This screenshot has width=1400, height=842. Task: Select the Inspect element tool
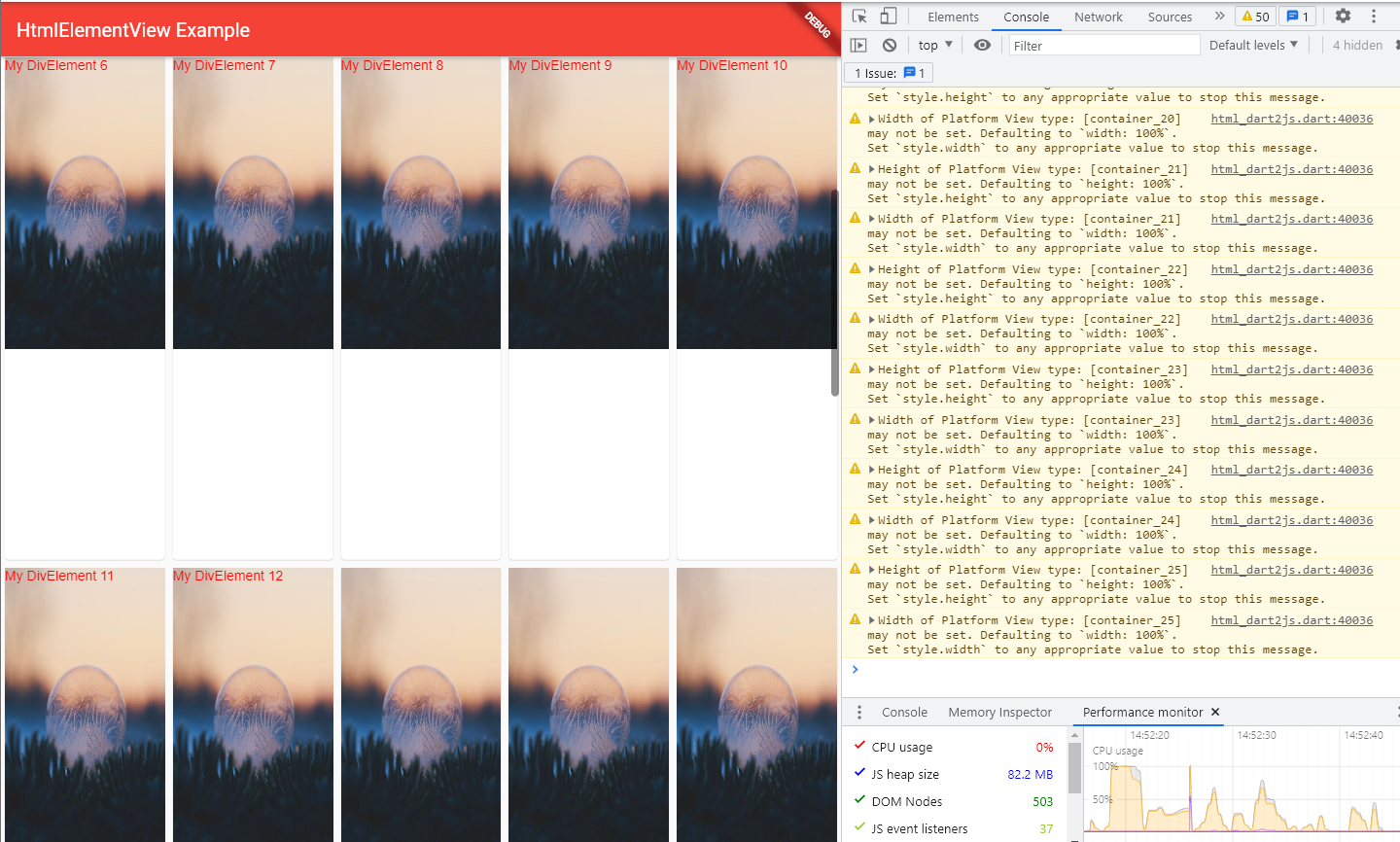(x=860, y=17)
